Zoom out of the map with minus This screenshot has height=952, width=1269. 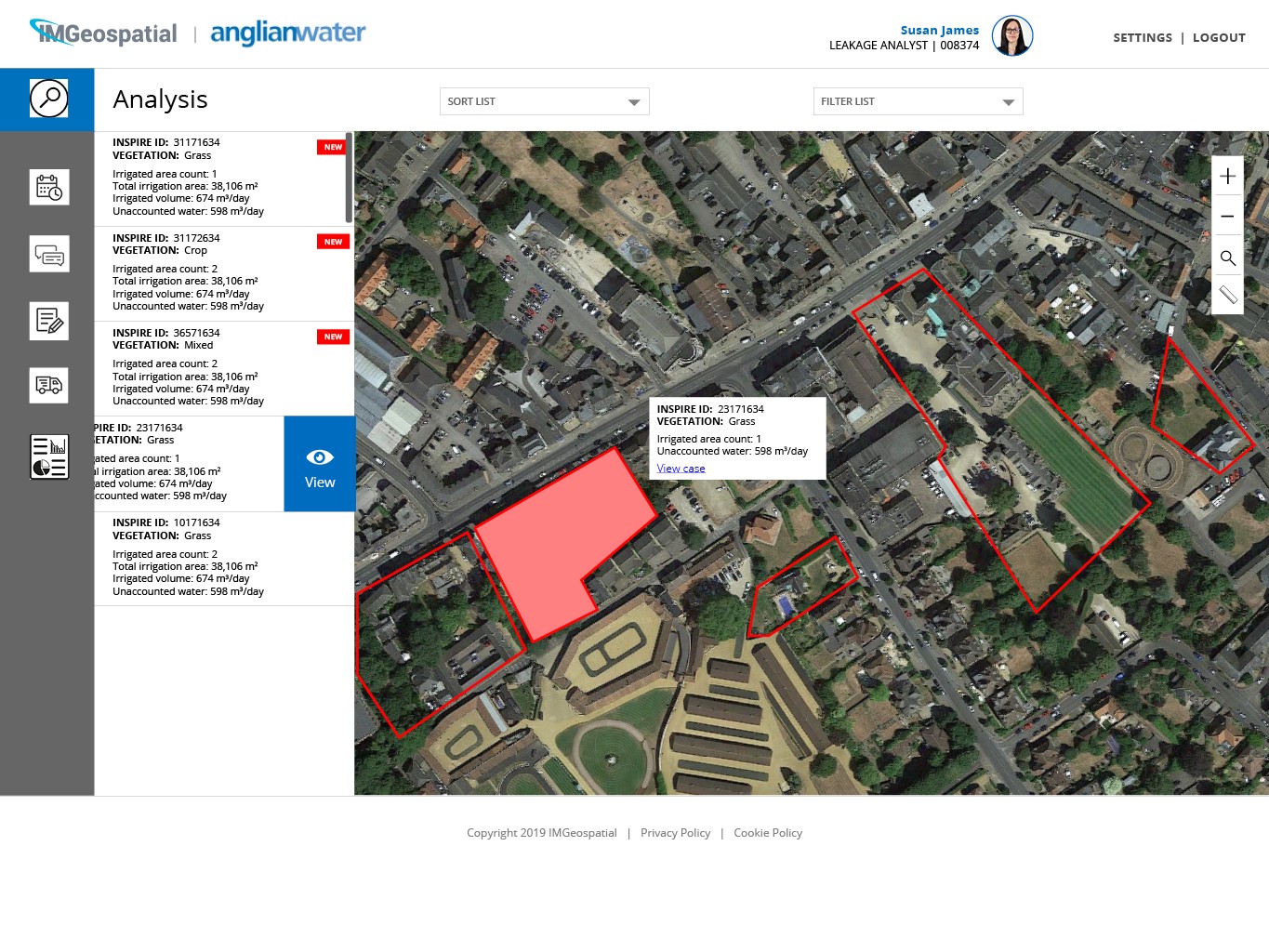pos(1227,216)
